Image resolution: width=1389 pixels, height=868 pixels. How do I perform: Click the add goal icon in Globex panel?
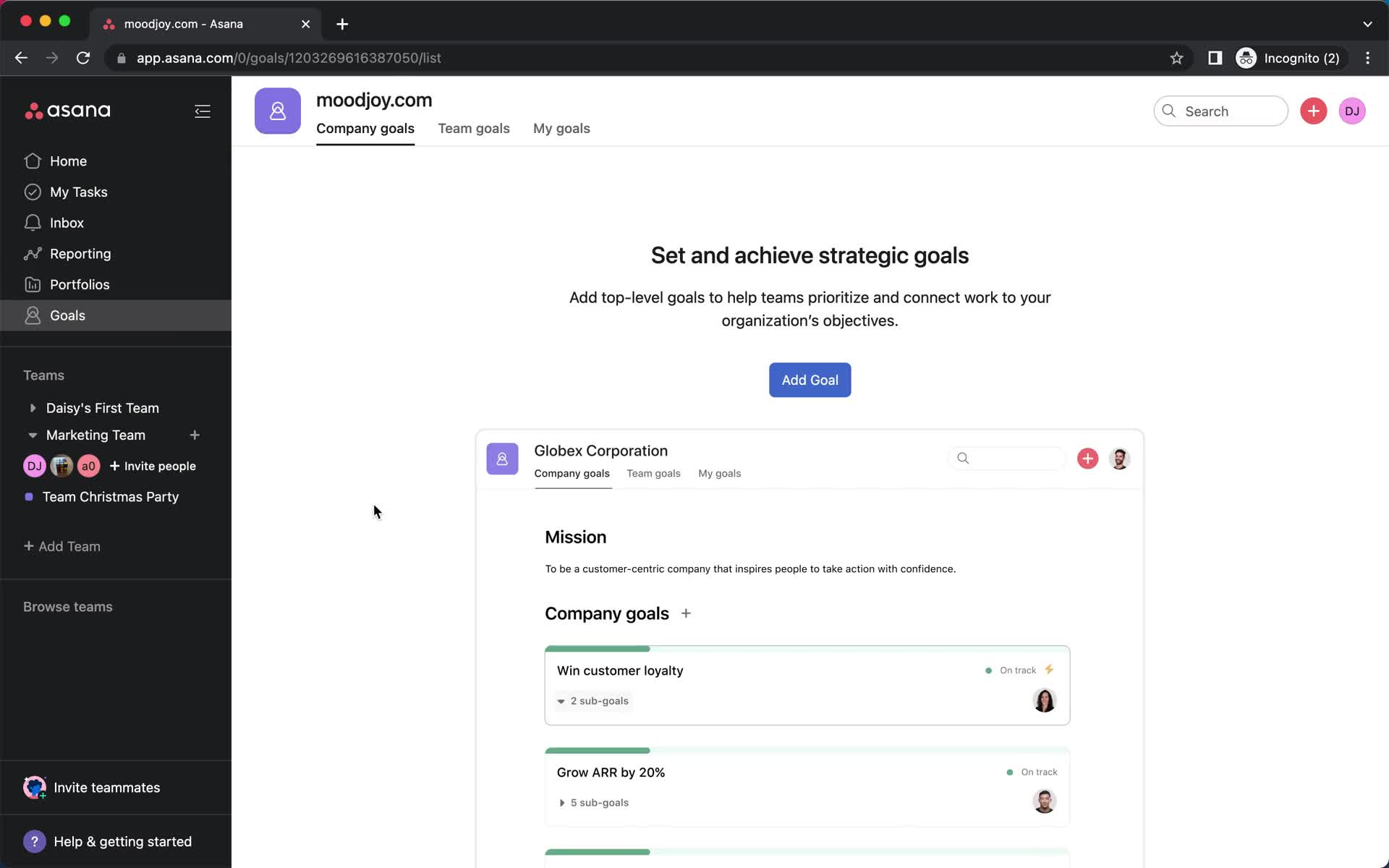click(x=1087, y=458)
